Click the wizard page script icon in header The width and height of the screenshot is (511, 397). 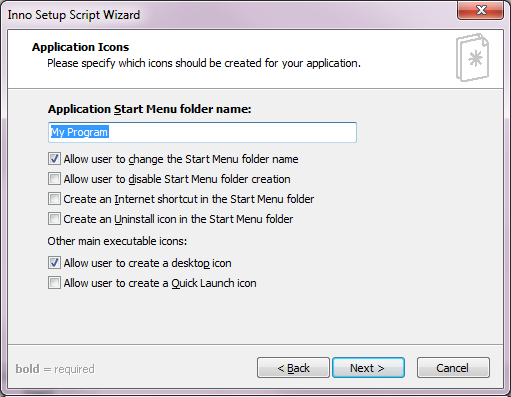point(472,57)
